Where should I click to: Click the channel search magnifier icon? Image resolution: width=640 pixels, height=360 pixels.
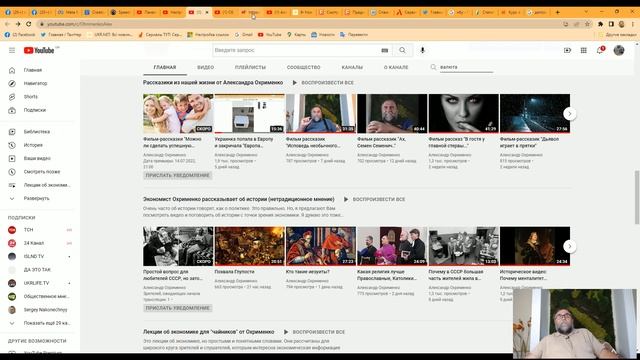point(433,67)
